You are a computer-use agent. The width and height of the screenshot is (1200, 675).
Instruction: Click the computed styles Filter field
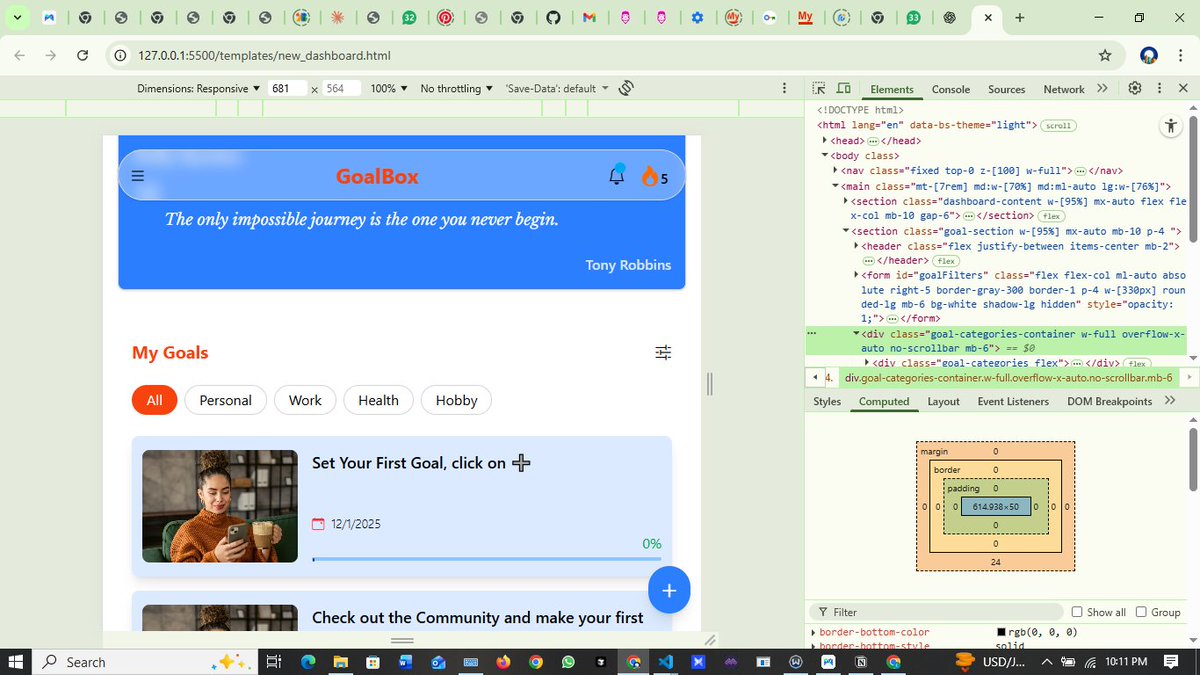pos(936,612)
